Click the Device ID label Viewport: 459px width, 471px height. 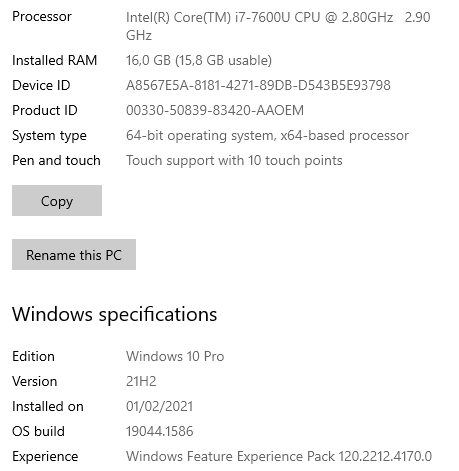(x=41, y=85)
